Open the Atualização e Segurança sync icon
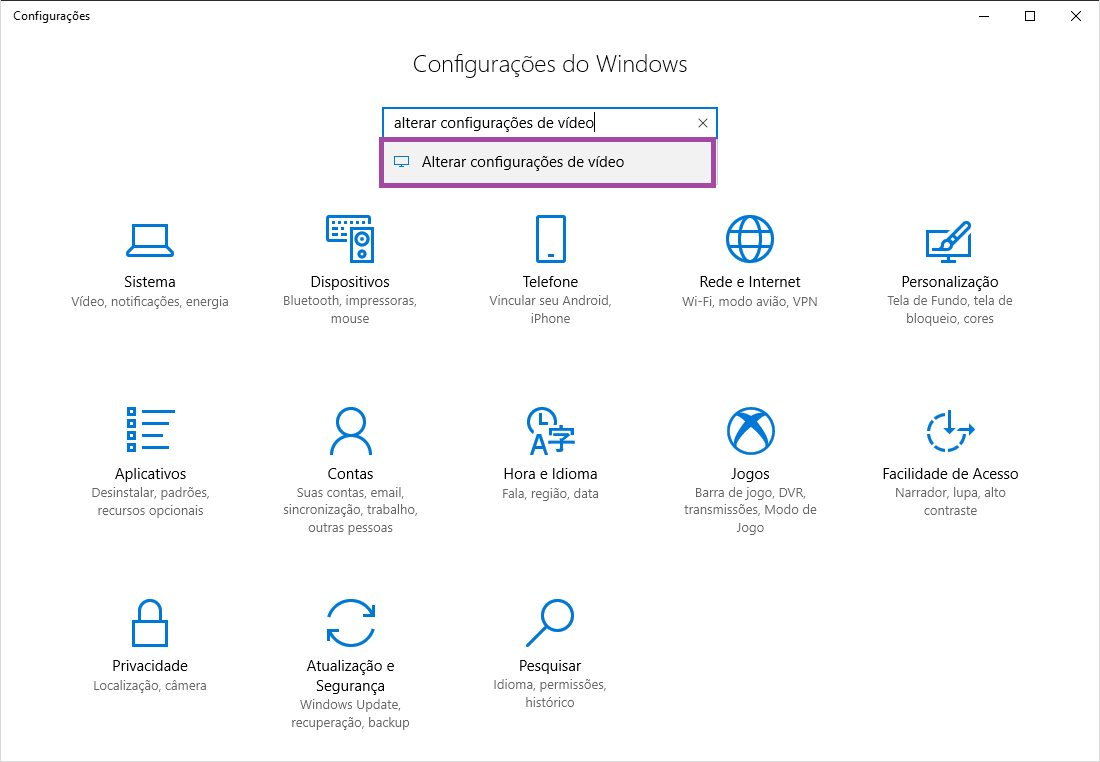 [350, 622]
